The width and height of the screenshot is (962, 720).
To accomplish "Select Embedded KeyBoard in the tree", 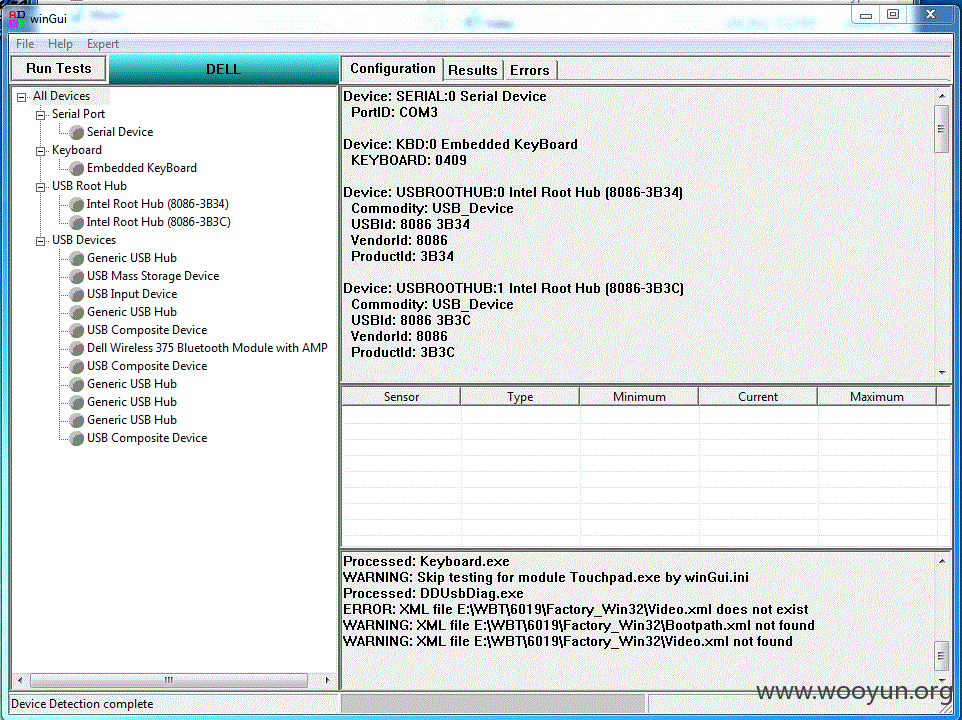I will (142, 168).
